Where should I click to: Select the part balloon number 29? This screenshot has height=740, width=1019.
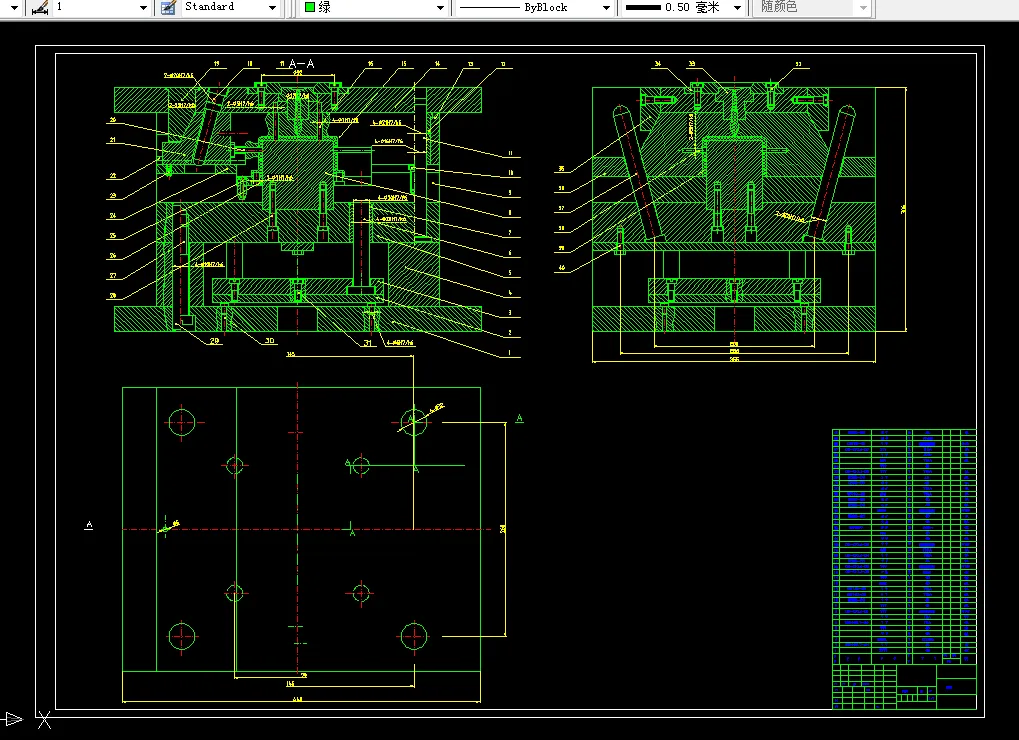pos(214,340)
